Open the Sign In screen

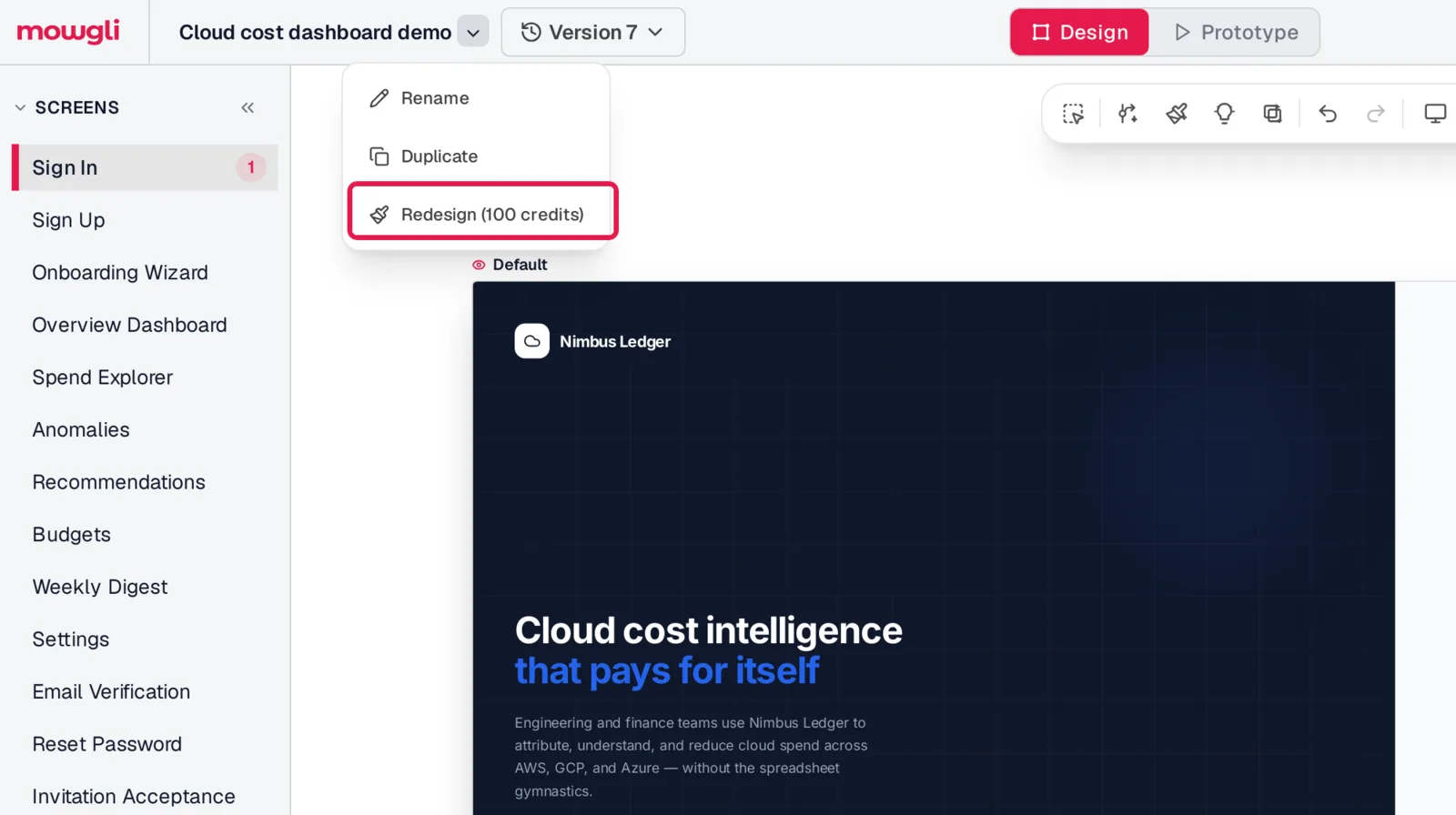(x=146, y=167)
